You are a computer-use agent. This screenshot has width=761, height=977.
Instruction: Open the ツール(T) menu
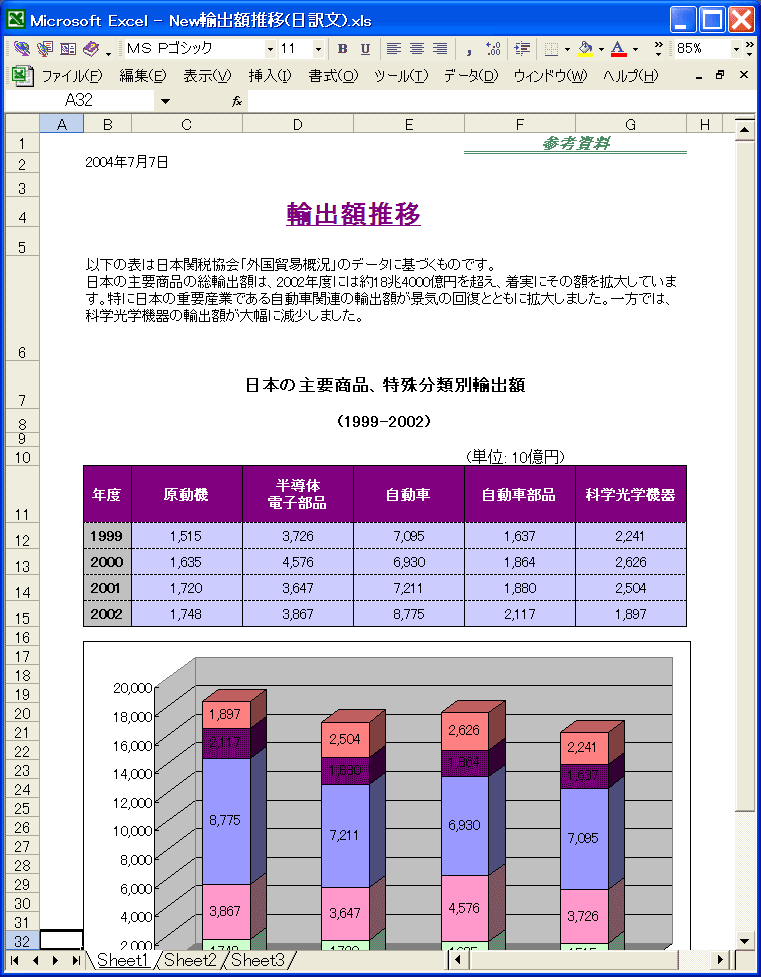point(401,76)
